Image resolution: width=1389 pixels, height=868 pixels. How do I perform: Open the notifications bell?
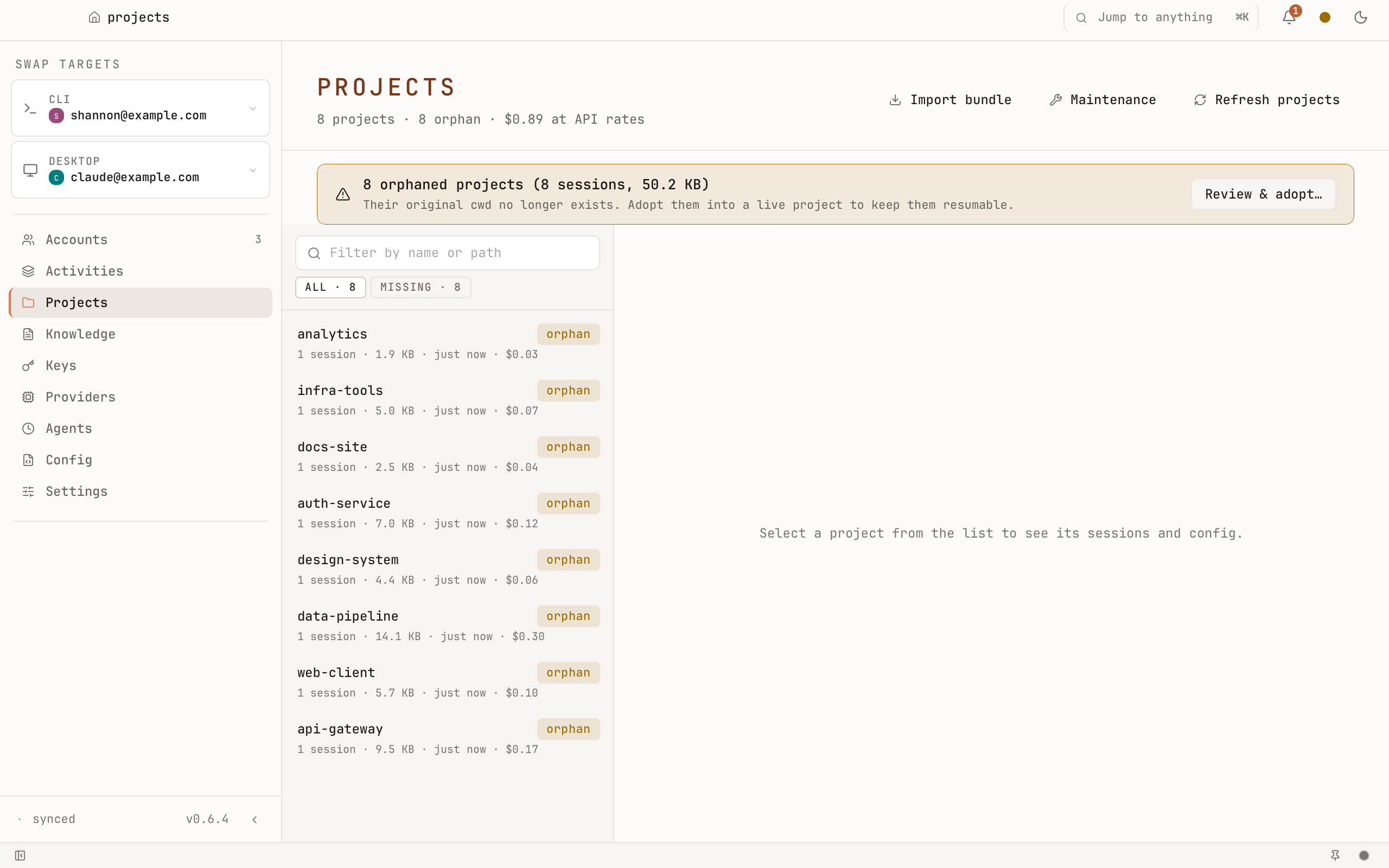1289,17
